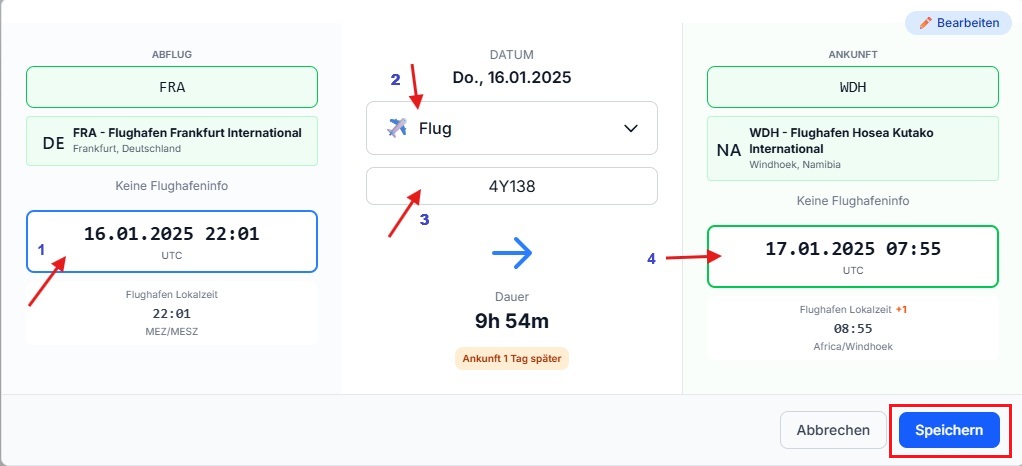Click the NA country code label
The width and height of the screenshot is (1022, 466).
(x=729, y=151)
